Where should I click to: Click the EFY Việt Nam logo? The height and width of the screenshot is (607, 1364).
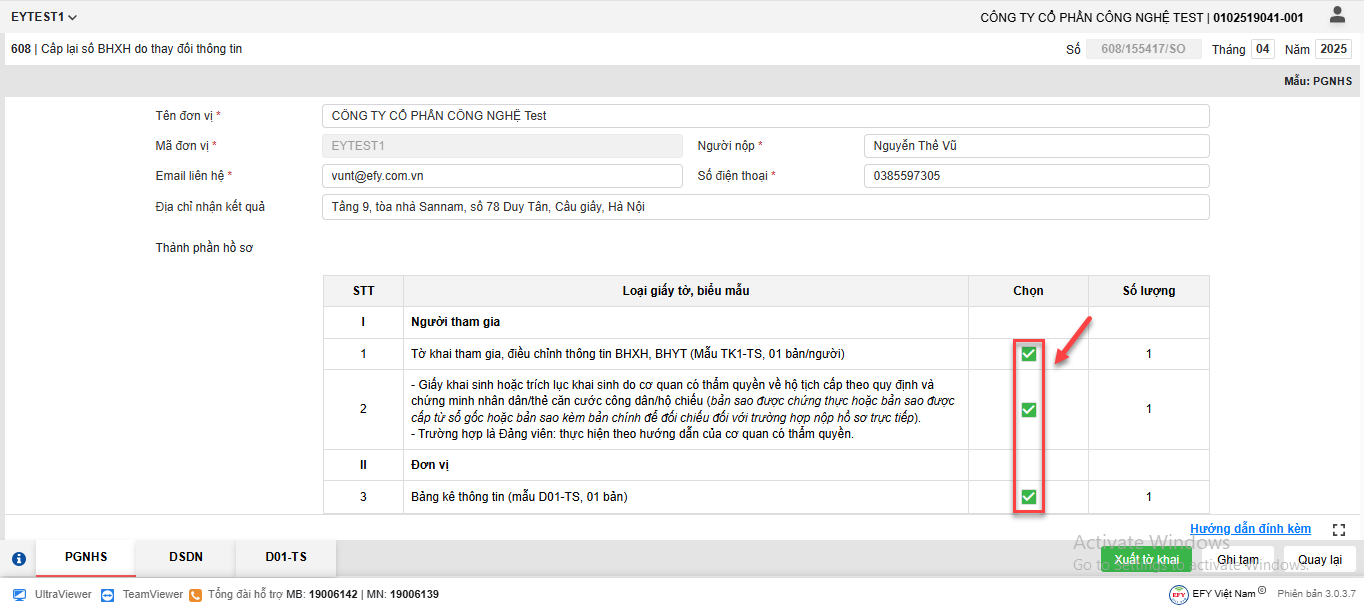coord(1178,594)
